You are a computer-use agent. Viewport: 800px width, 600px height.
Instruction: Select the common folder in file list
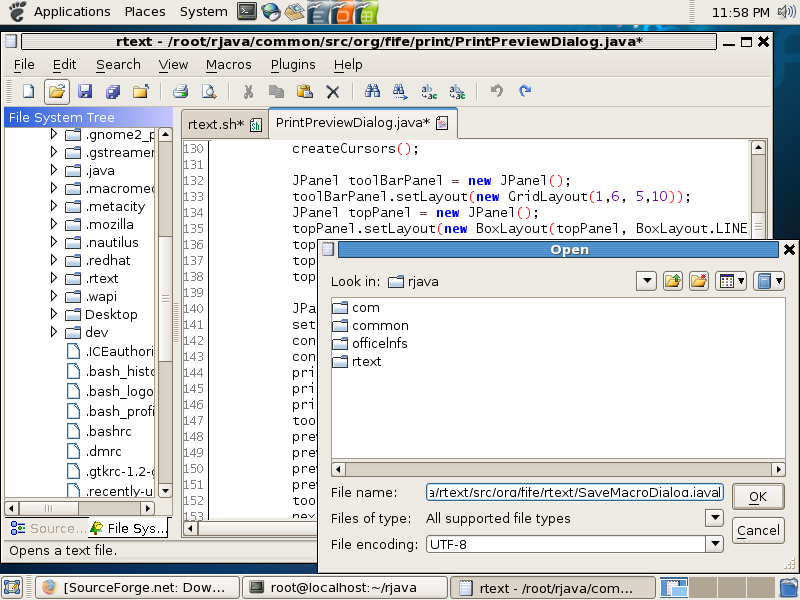[380, 325]
